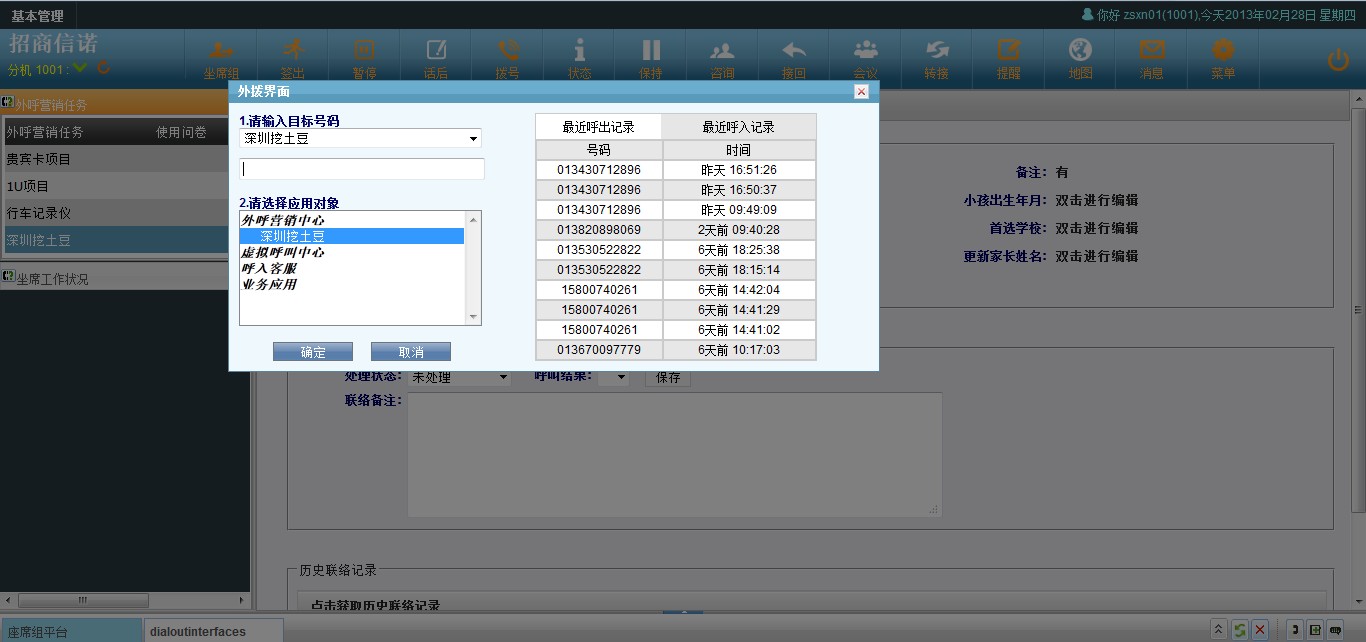This screenshot has height=642, width=1366.
Task: Click the target number input field
Action: 362,169
